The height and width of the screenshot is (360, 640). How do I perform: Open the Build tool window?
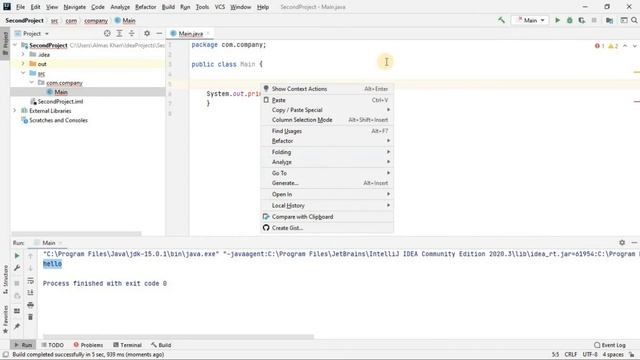click(161, 345)
